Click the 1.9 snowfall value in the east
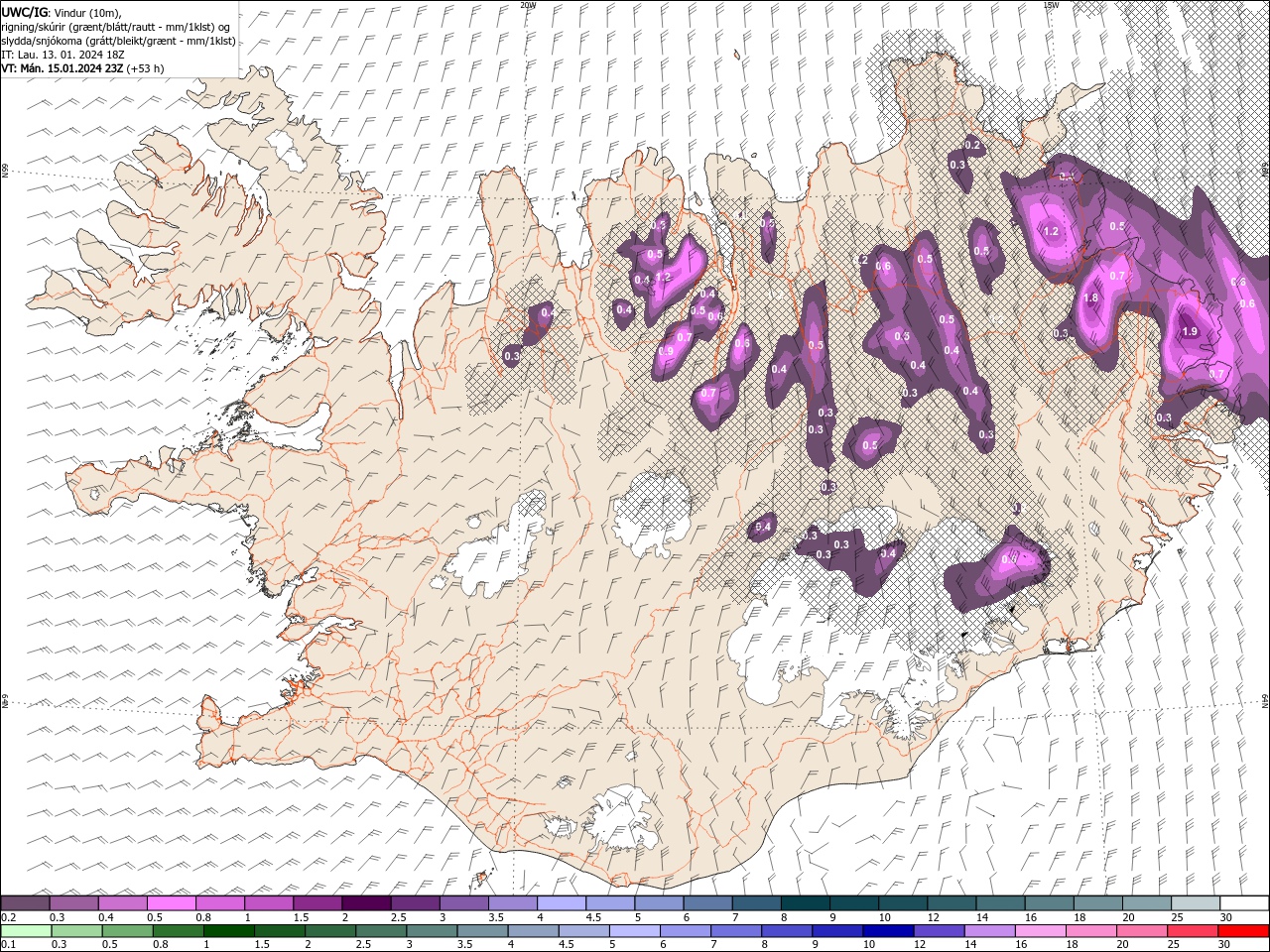This screenshot has height=952, width=1270. [1190, 331]
